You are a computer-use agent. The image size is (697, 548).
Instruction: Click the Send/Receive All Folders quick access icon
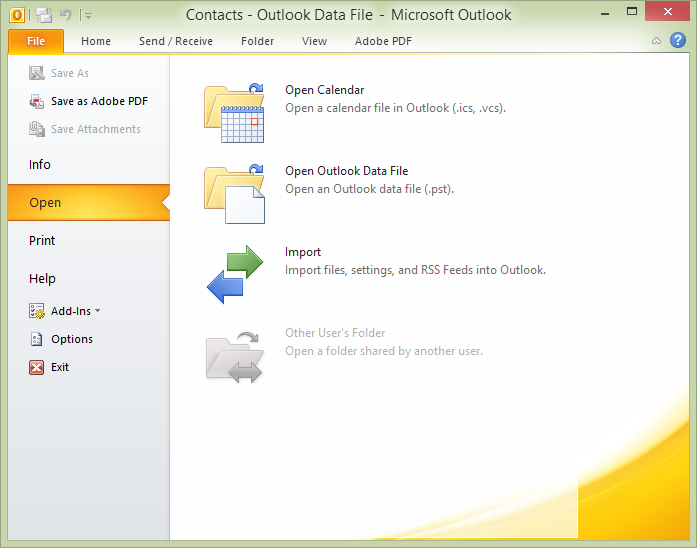(x=44, y=15)
